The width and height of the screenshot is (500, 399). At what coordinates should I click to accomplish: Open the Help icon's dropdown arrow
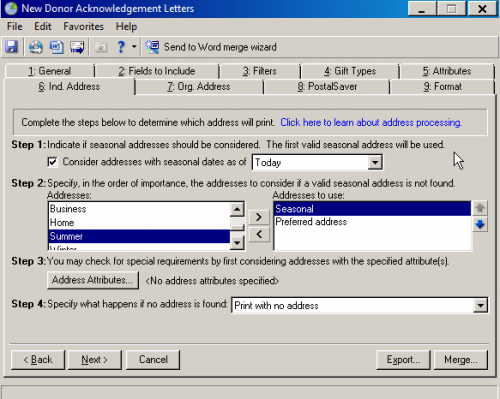click(x=134, y=47)
